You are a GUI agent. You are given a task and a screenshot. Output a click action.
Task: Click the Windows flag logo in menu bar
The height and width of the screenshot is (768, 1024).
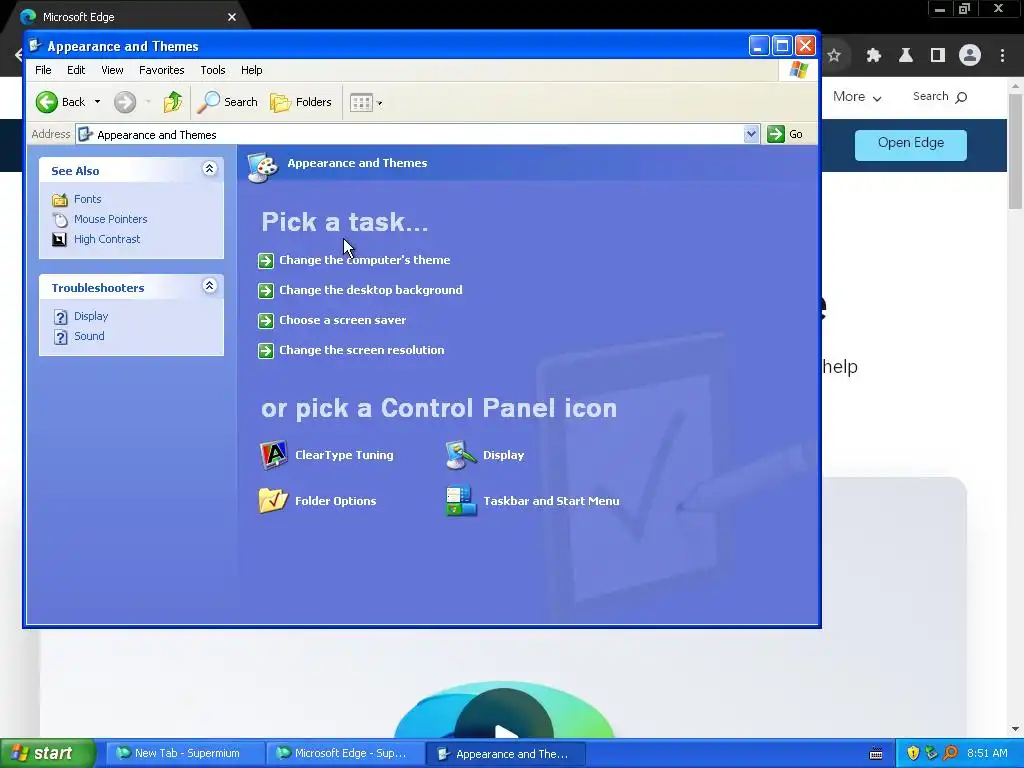pyautogui.click(x=798, y=70)
